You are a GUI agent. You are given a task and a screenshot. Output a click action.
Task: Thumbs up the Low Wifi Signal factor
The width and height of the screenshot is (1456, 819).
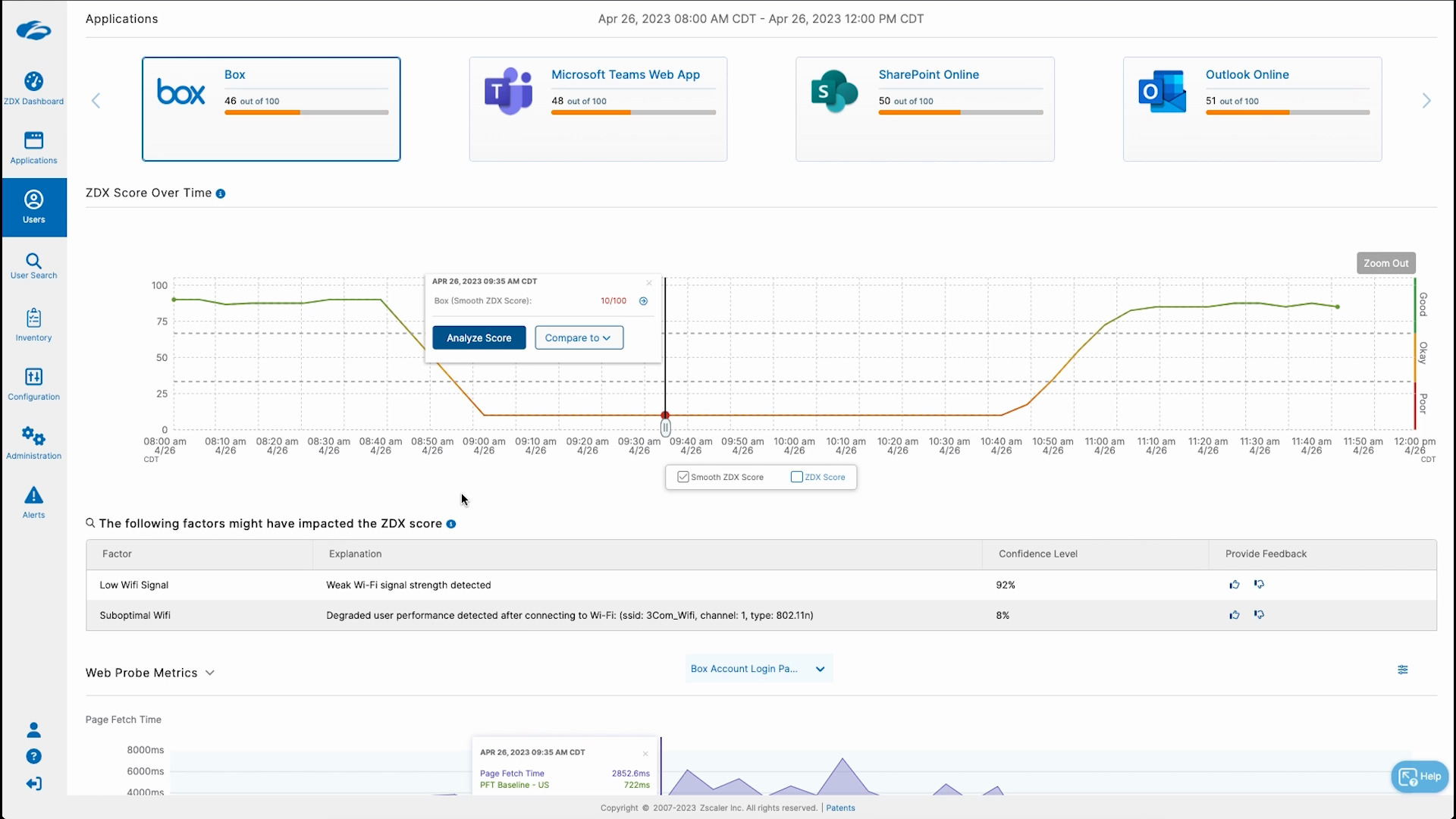click(1235, 585)
